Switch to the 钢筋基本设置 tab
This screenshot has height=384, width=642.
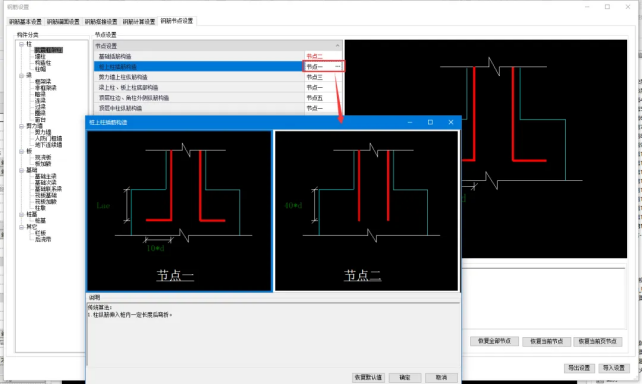tap(25, 21)
